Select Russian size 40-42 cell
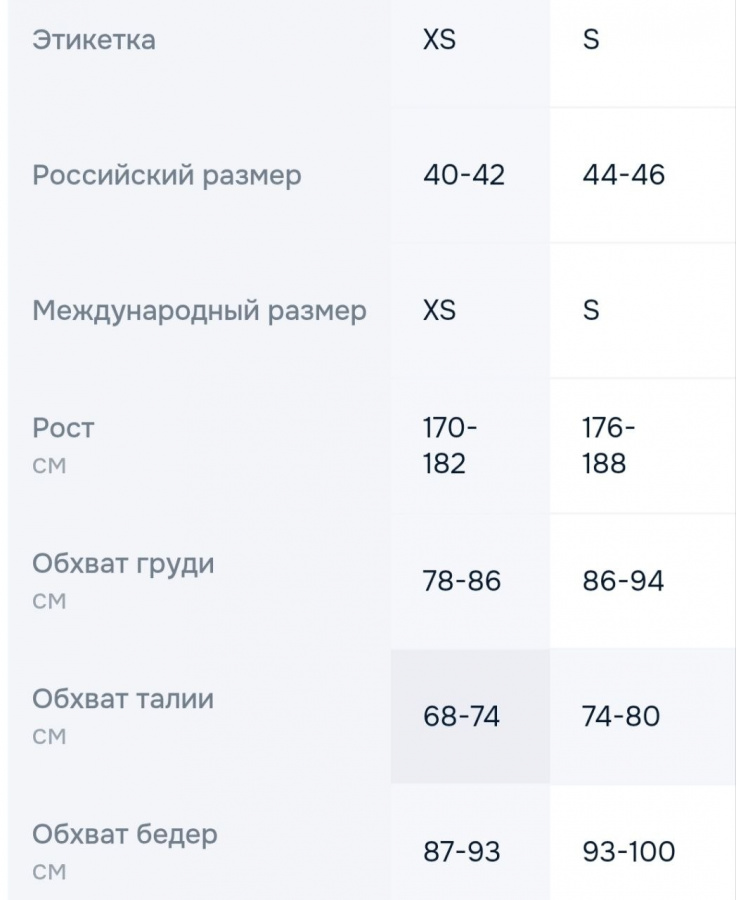Image resolution: width=736 pixels, height=900 pixels. point(464,175)
